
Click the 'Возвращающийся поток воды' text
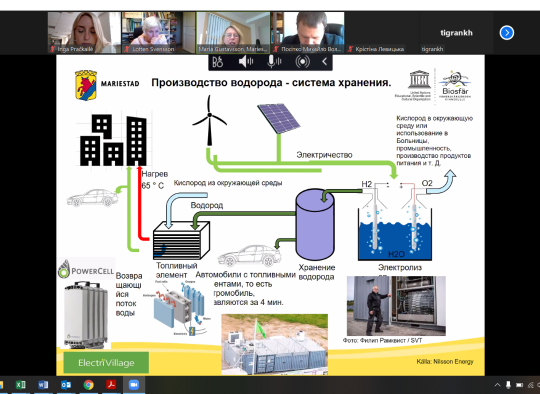coord(128,294)
